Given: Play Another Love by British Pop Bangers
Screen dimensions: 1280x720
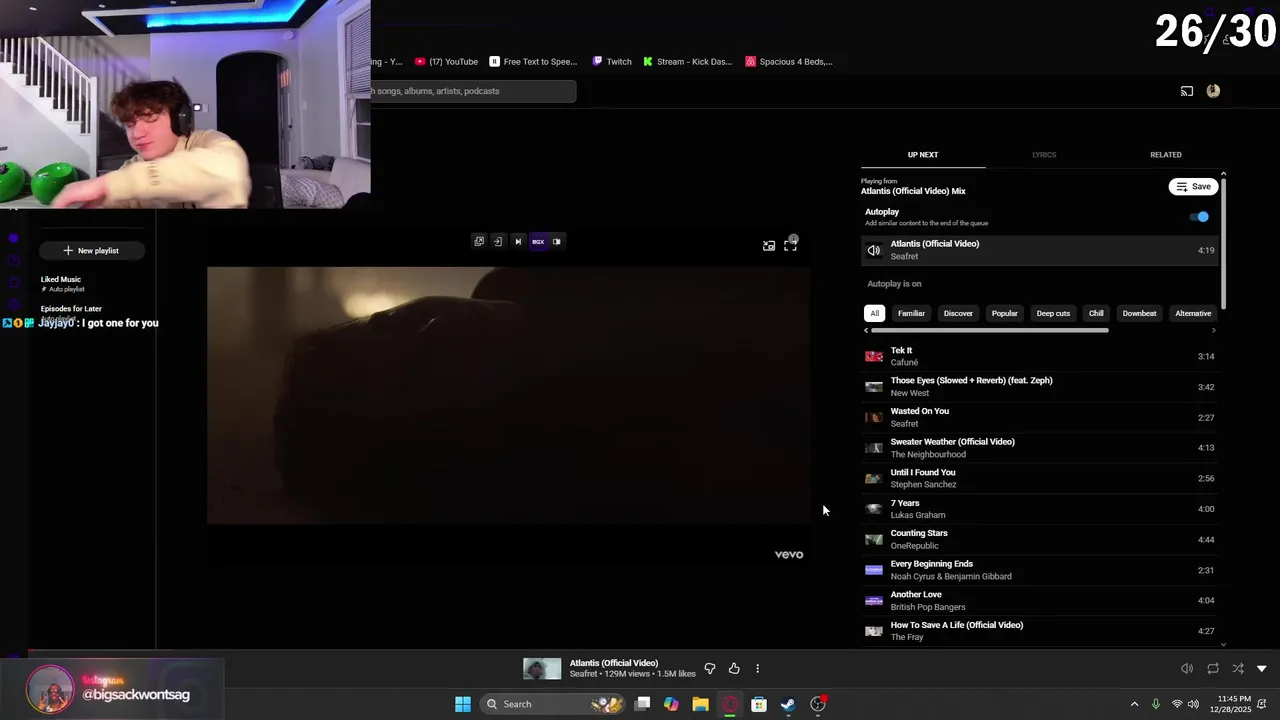Looking at the screenshot, I should [1040, 600].
